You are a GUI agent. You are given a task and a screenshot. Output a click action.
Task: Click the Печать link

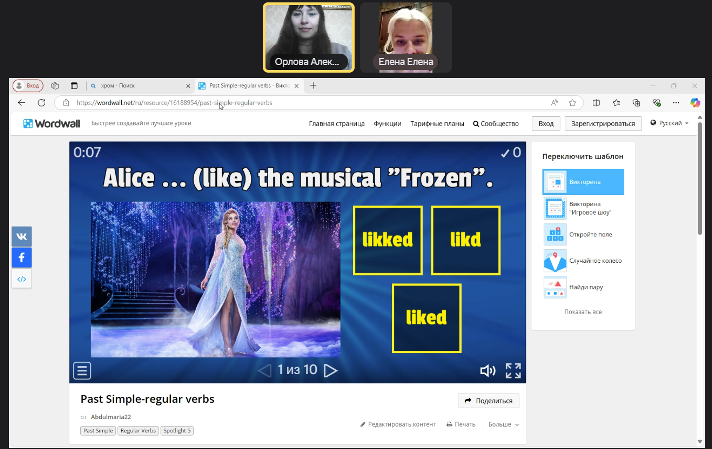coord(461,424)
